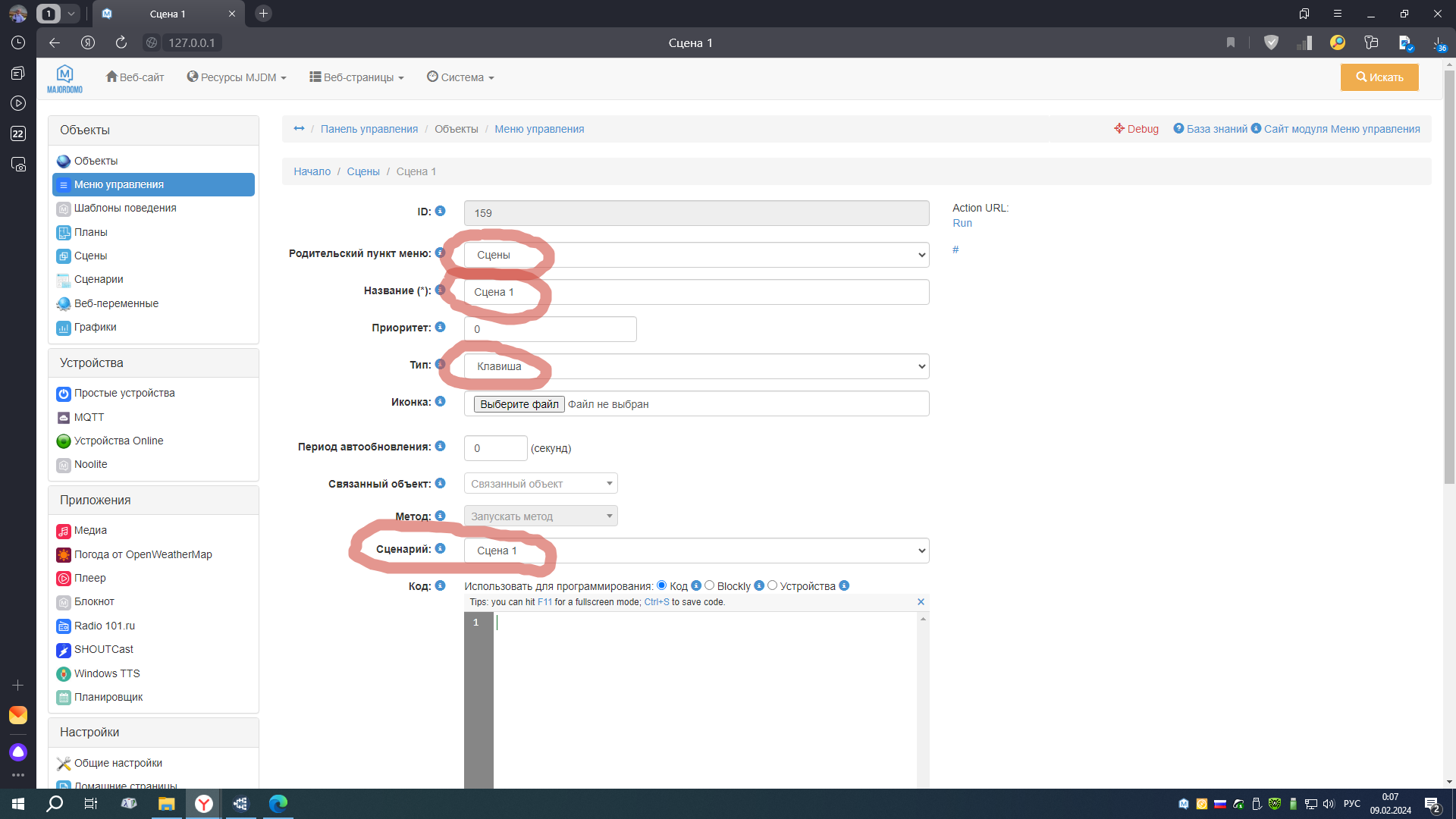Click the Run action link
Image resolution: width=1456 pixels, height=819 pixels.
(x=962, y=223)
